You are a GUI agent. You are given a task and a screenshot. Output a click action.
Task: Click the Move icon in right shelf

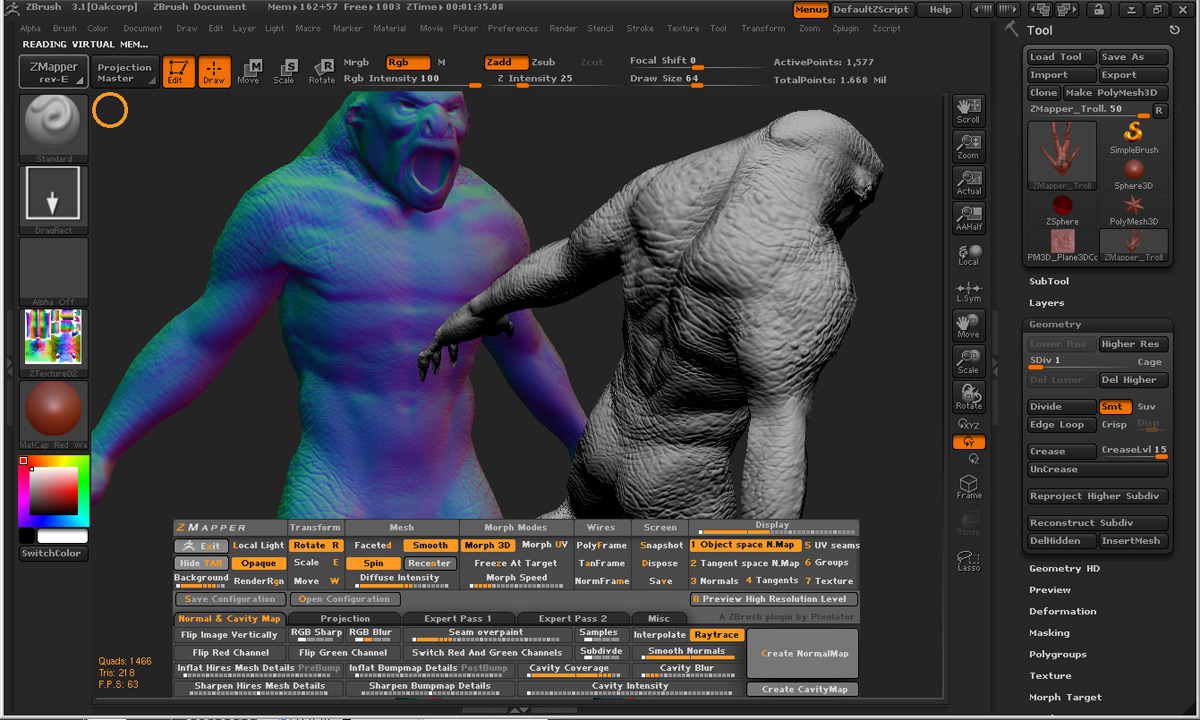[969, 326]
